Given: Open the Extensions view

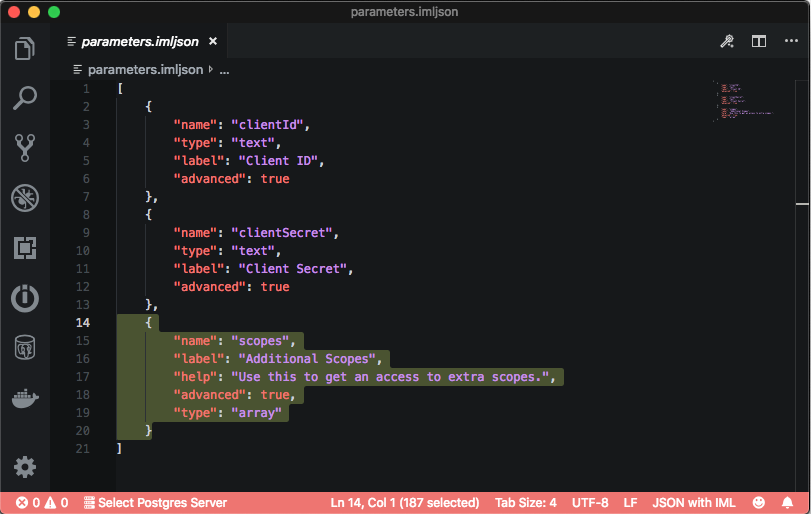Looking at the screenshot, I should [x=25, y=248].
